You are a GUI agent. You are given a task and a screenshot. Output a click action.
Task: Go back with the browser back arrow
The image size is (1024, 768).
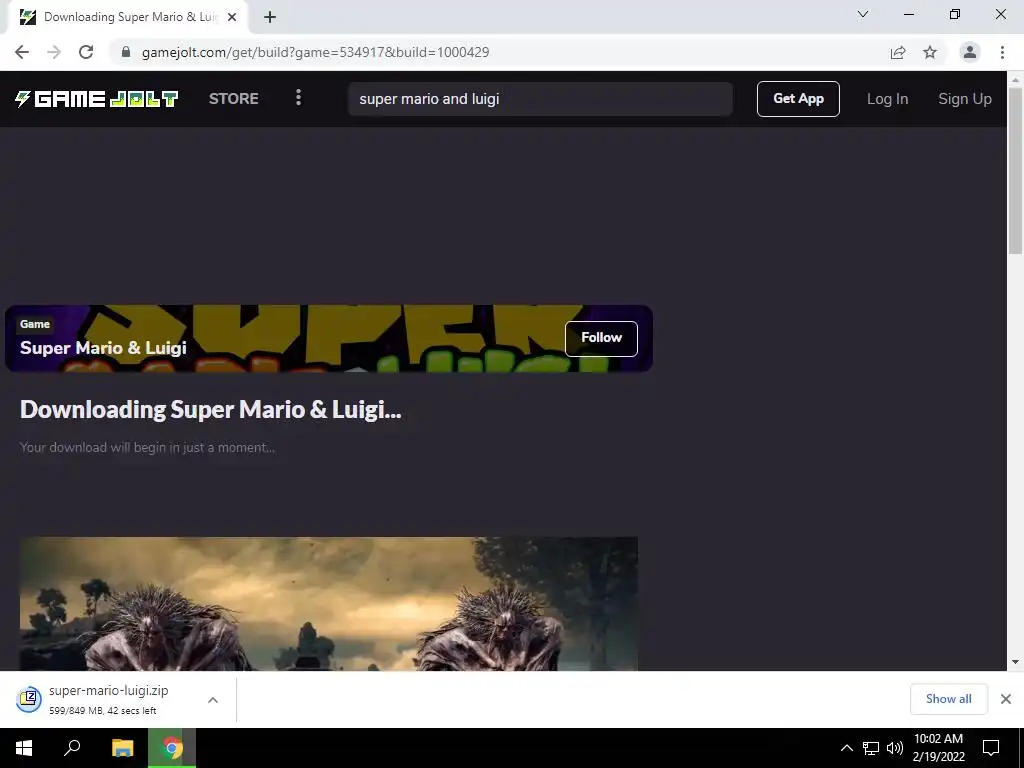(22, 52)
